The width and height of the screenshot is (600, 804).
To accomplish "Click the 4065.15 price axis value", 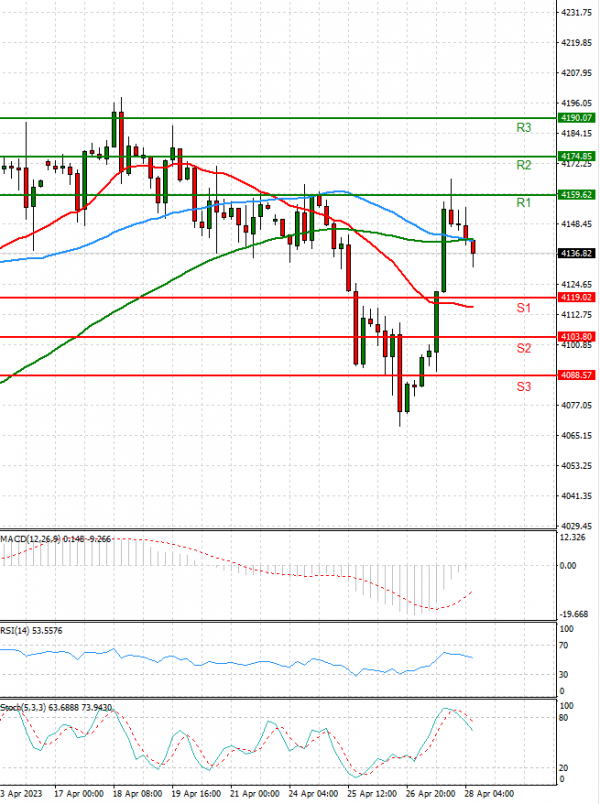I will 576,435.
